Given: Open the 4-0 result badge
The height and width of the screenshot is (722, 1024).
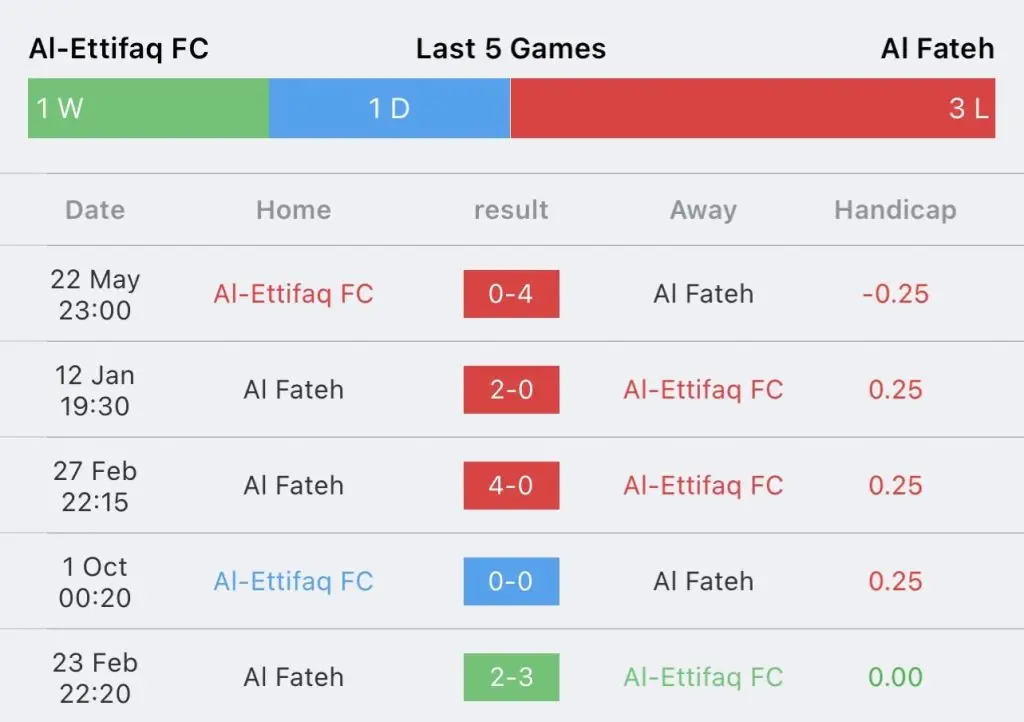Looking at the screenshot, I should 511,486.
